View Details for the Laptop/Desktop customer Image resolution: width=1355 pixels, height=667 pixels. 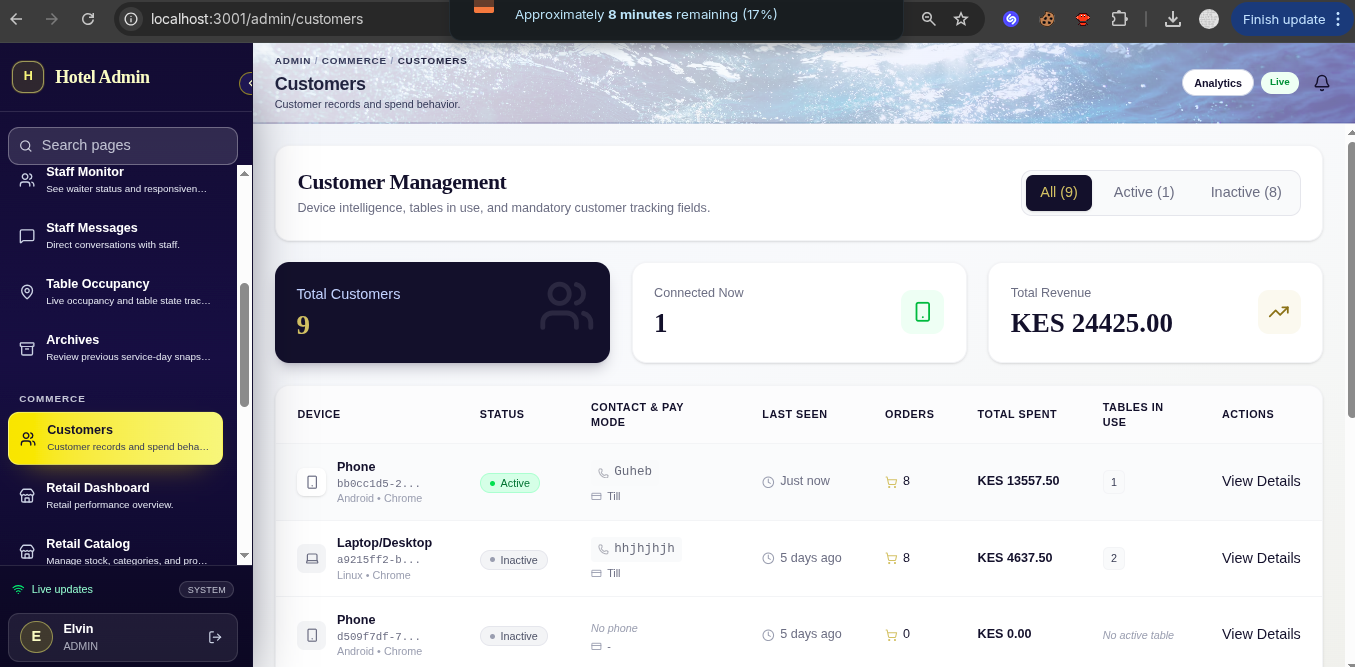point(1261,558)
